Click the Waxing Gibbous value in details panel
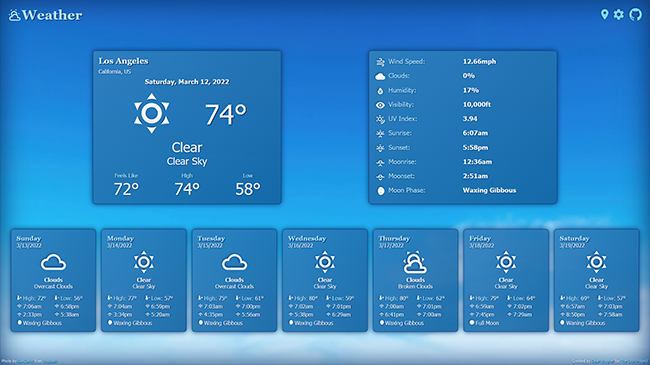The width and height of the screenshot is (650, 365). click(x=490, y=190)
